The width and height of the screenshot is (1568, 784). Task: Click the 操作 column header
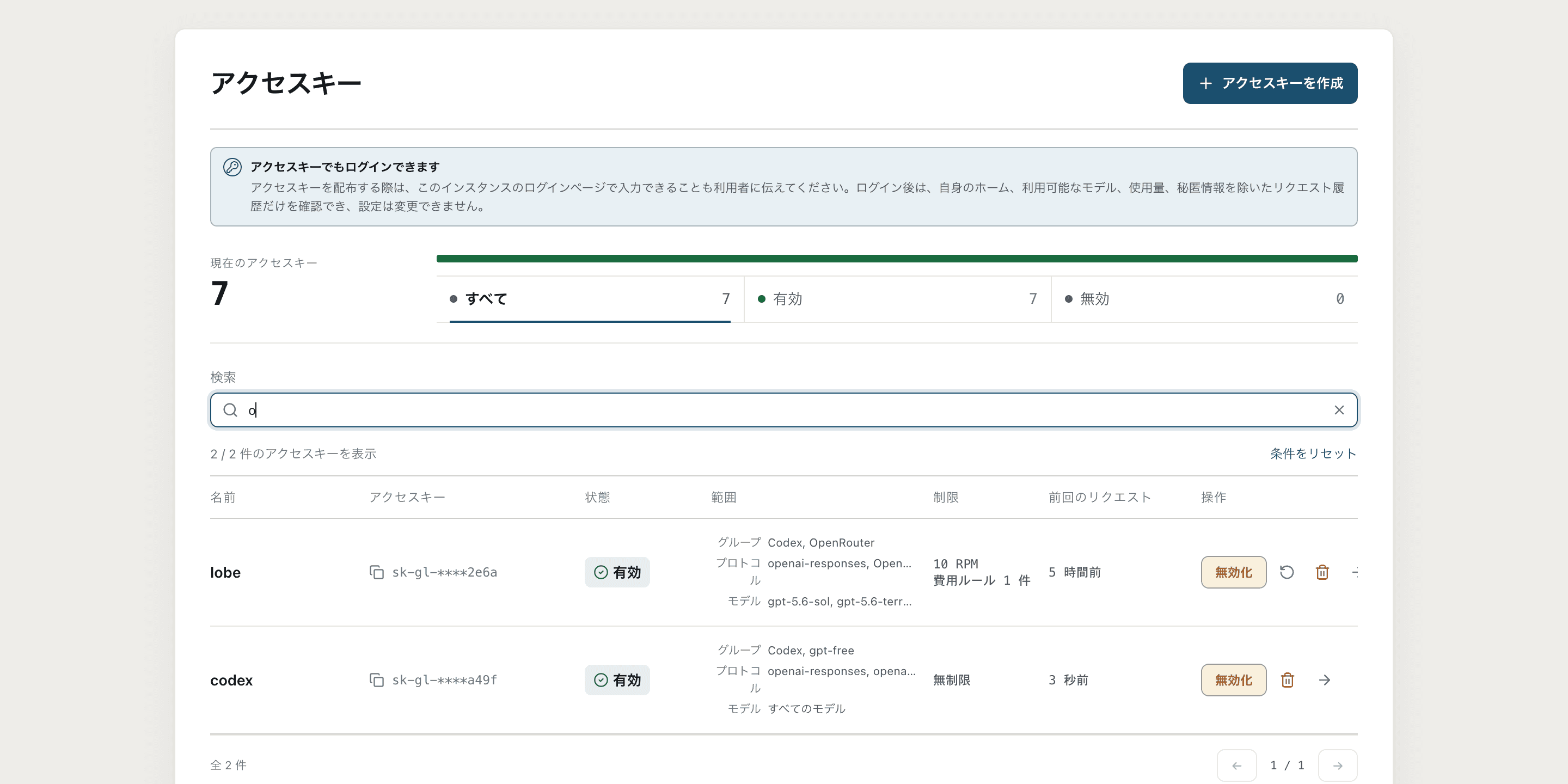pyautogui.click(x=1214, y=497)
